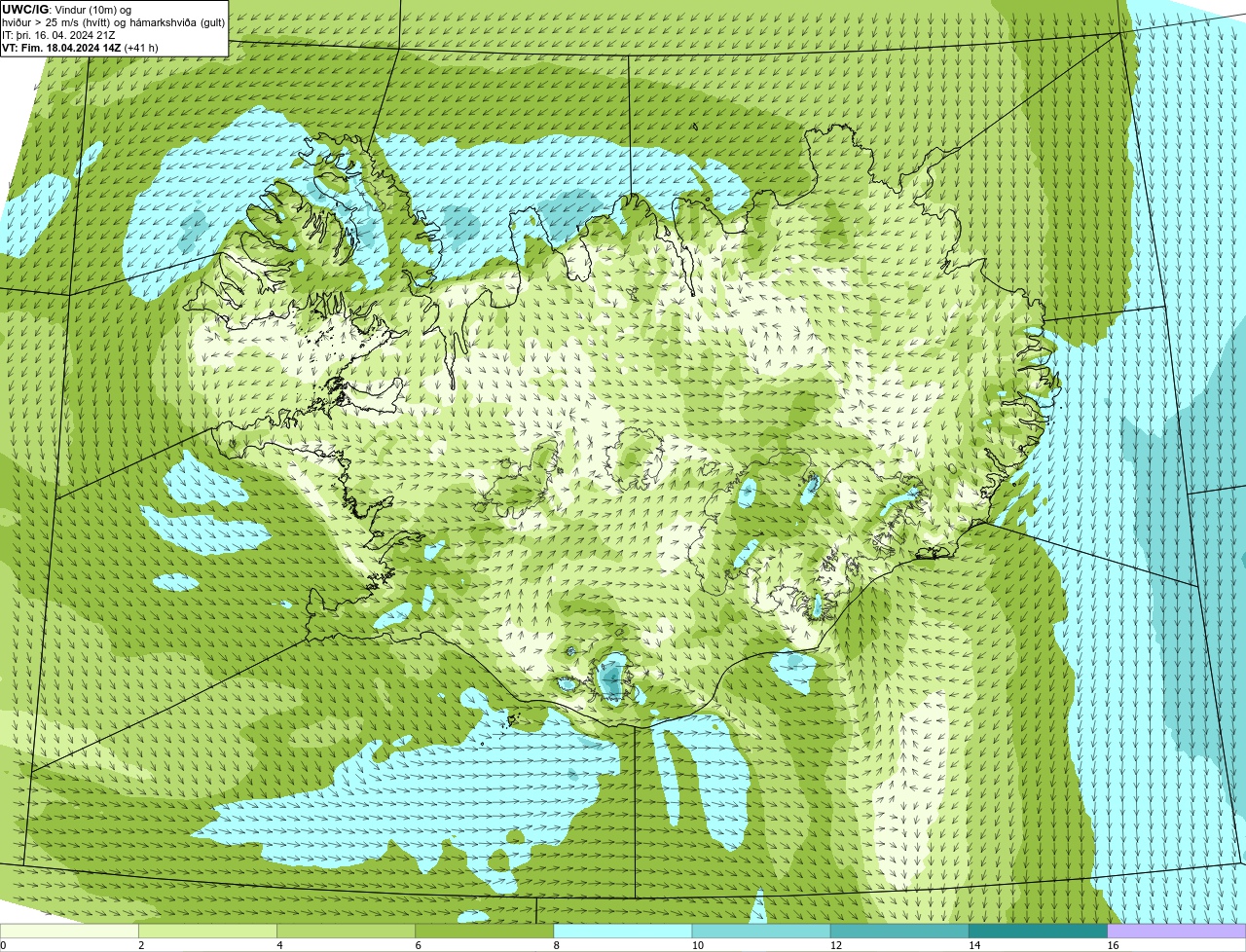1246x952 pixels.
Task: Click the legend label '0'
Action: coord(4,945)
